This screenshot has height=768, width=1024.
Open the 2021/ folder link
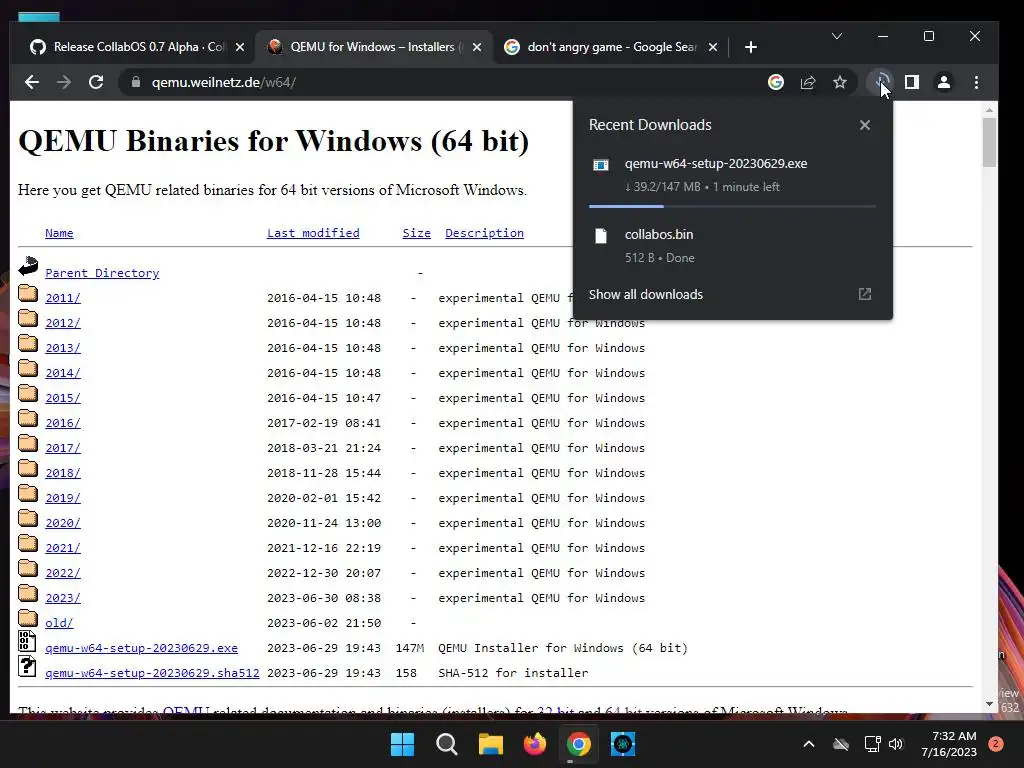point(63,548)
